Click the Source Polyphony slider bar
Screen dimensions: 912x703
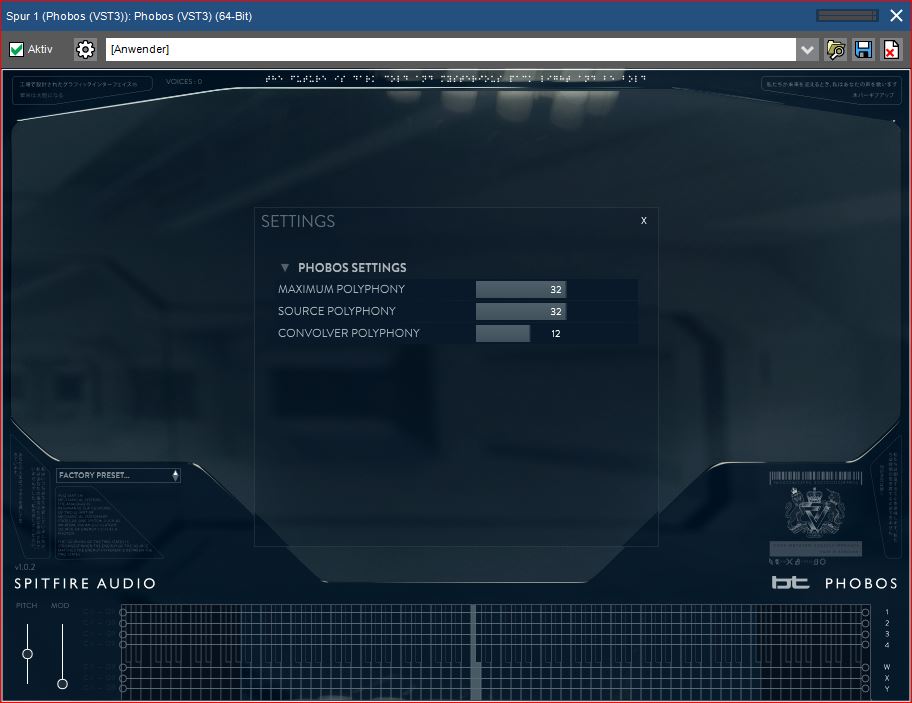(x=521, y=311)
